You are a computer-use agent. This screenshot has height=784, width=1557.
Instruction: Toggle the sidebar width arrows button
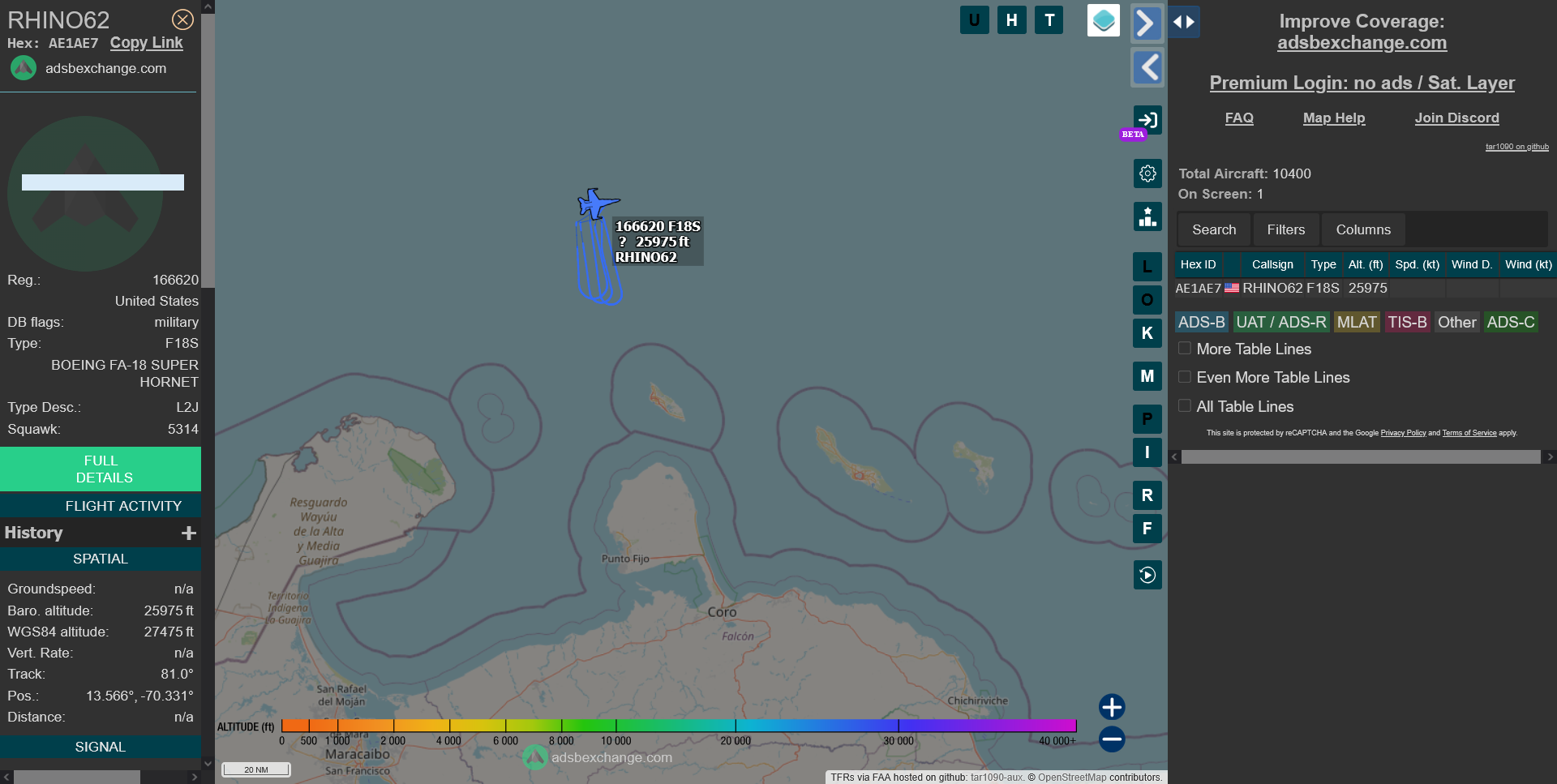(x=1183, y=22)
